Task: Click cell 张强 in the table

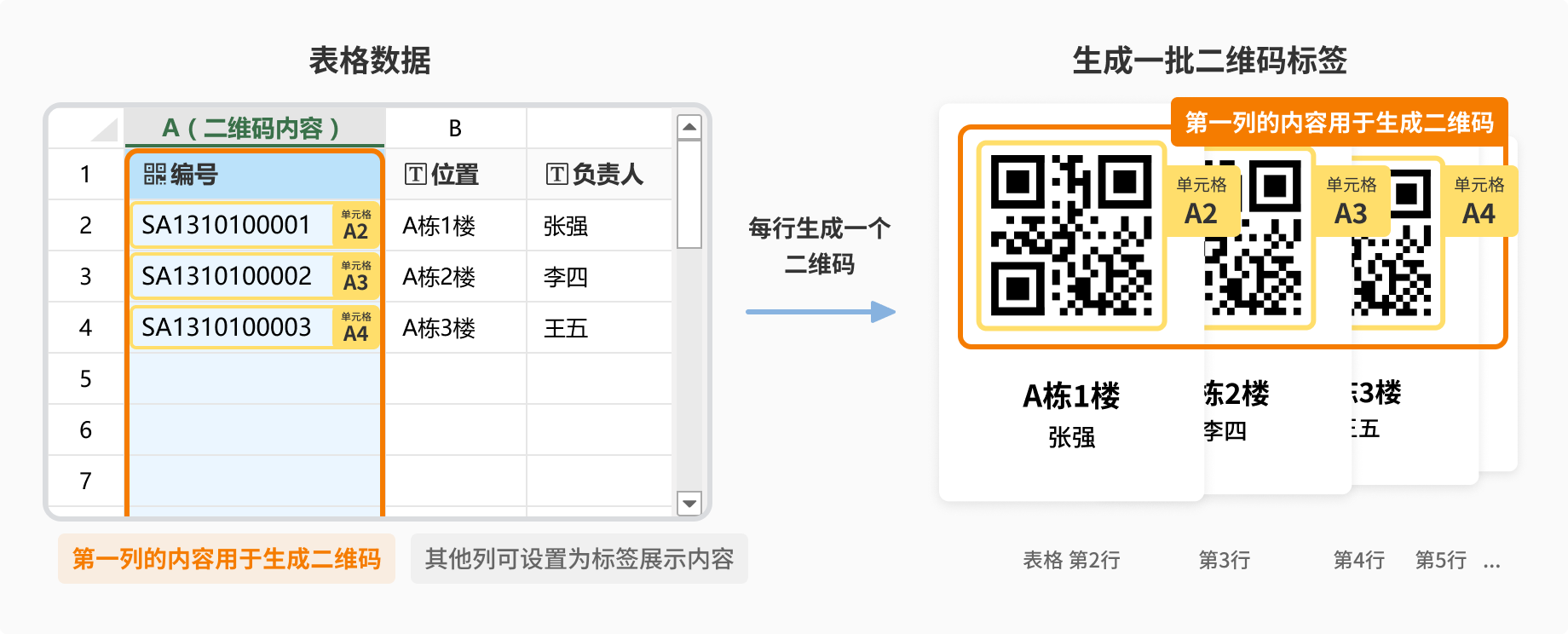Action: (x=599, y=226)
